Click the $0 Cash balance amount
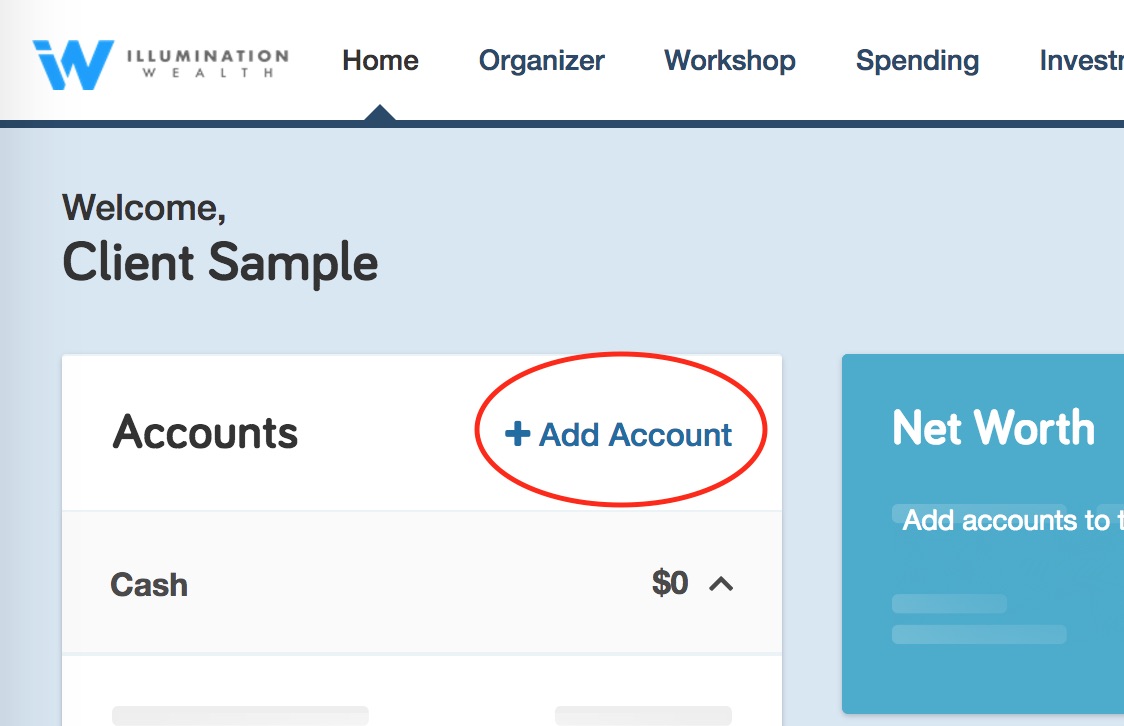This screenshot has width=1124, height=726. tap(670, 583)
